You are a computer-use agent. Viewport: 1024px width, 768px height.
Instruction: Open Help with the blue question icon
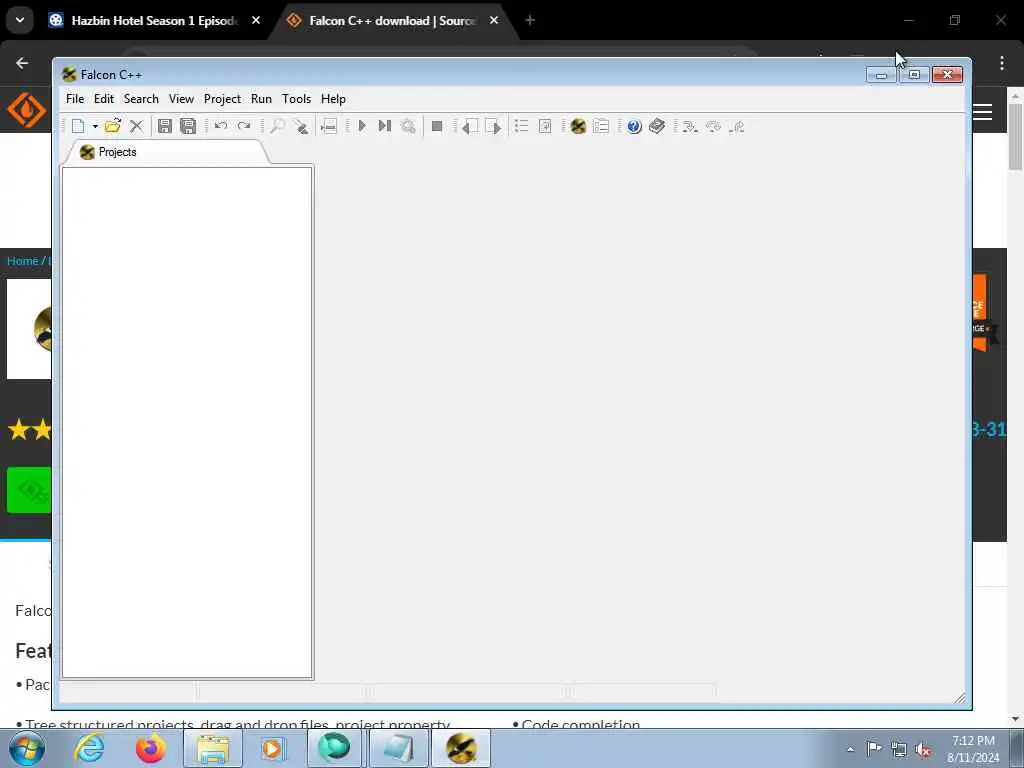633,126
